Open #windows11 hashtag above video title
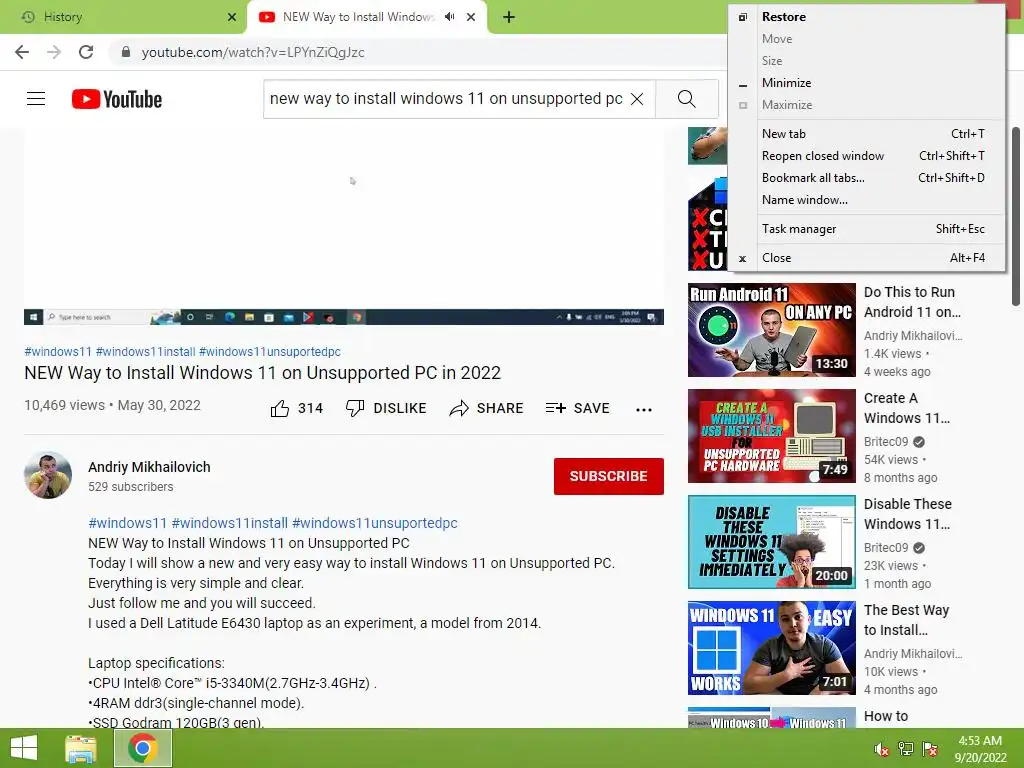Screen dimensions: 1024x768 58,351
